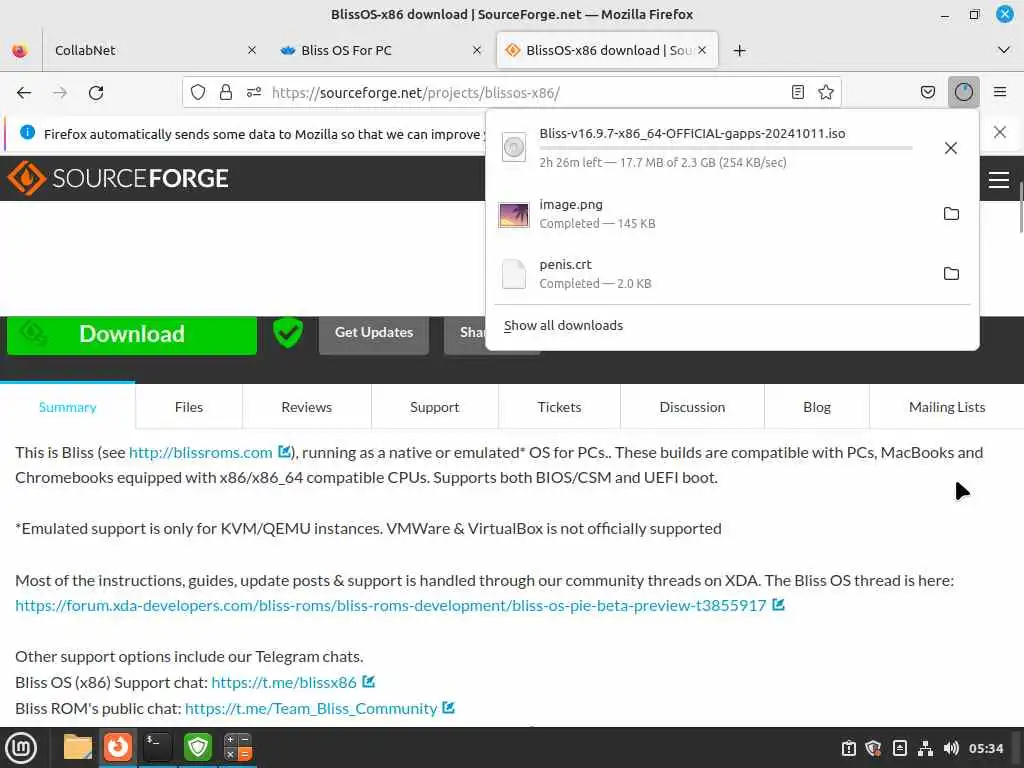Screen dimensions: 1024x768
Task: Click the network tray icon
Action: coord(925,748)
